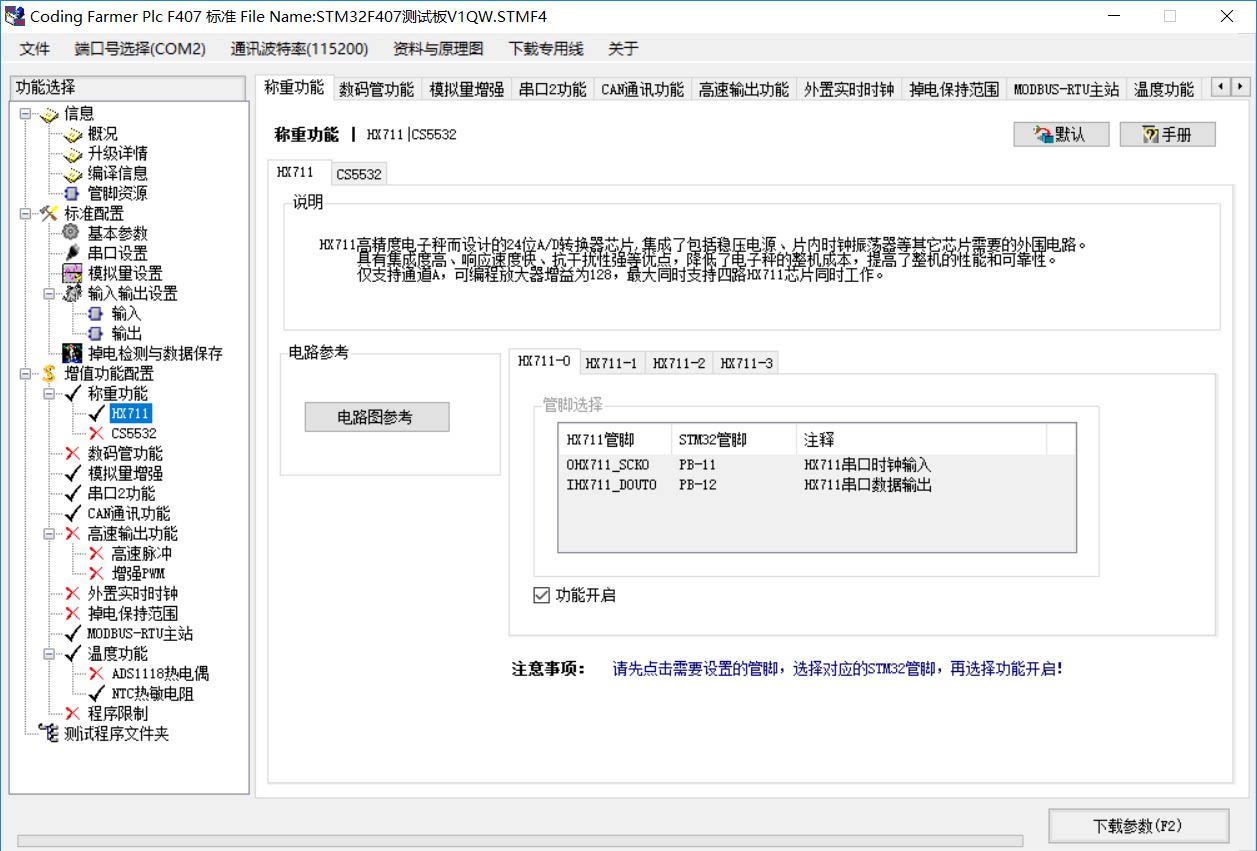Viewport: 1257px width, 851px height.
Task: Click the red X icon beside 高速脉冲
Action: click(96, 554)
